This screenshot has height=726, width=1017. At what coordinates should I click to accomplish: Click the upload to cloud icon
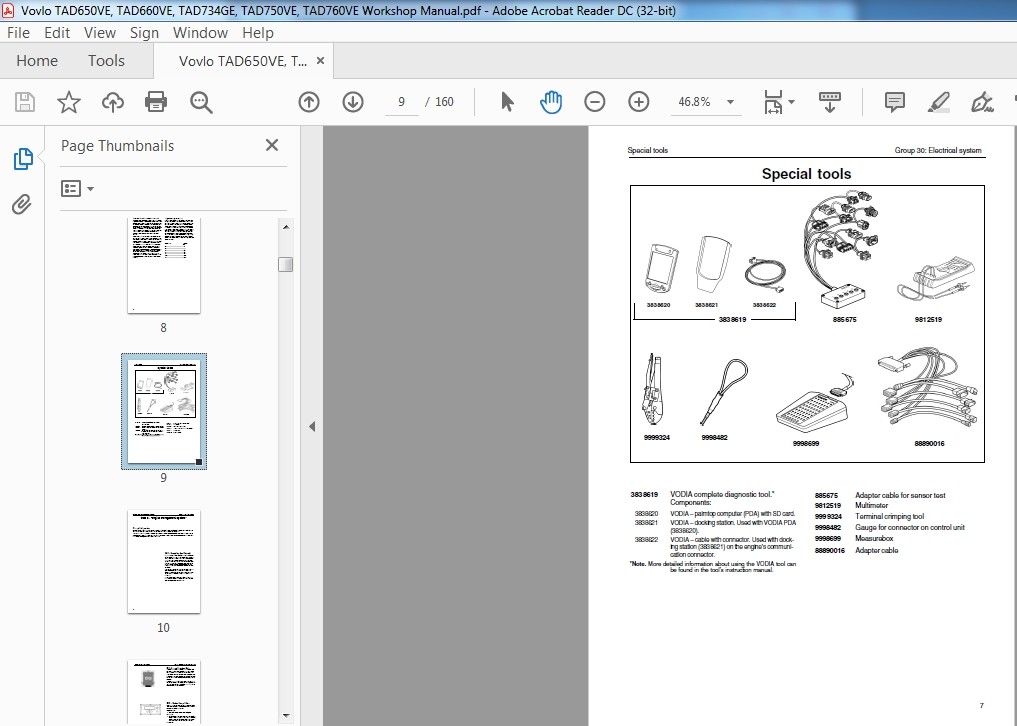pos(113,102)
